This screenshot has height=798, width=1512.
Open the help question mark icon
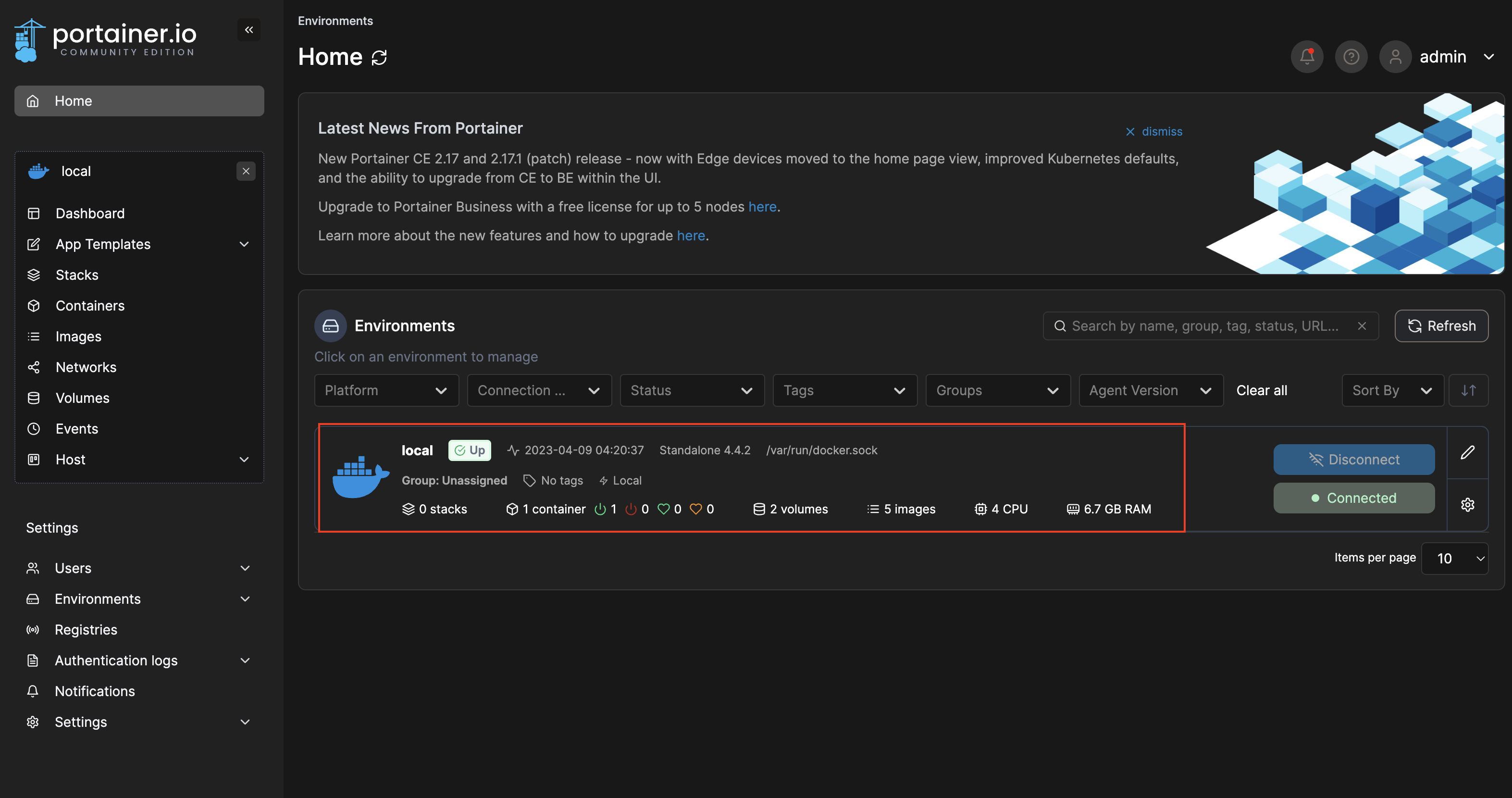coord(1351,56)
